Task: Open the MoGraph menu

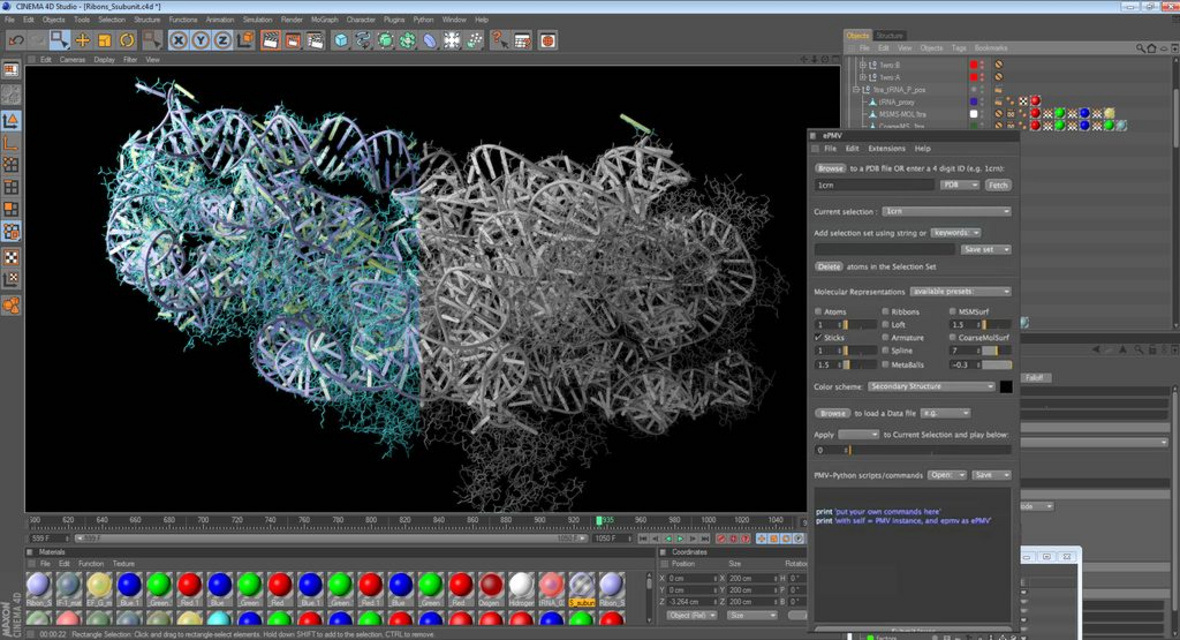Action: [324, 19]
